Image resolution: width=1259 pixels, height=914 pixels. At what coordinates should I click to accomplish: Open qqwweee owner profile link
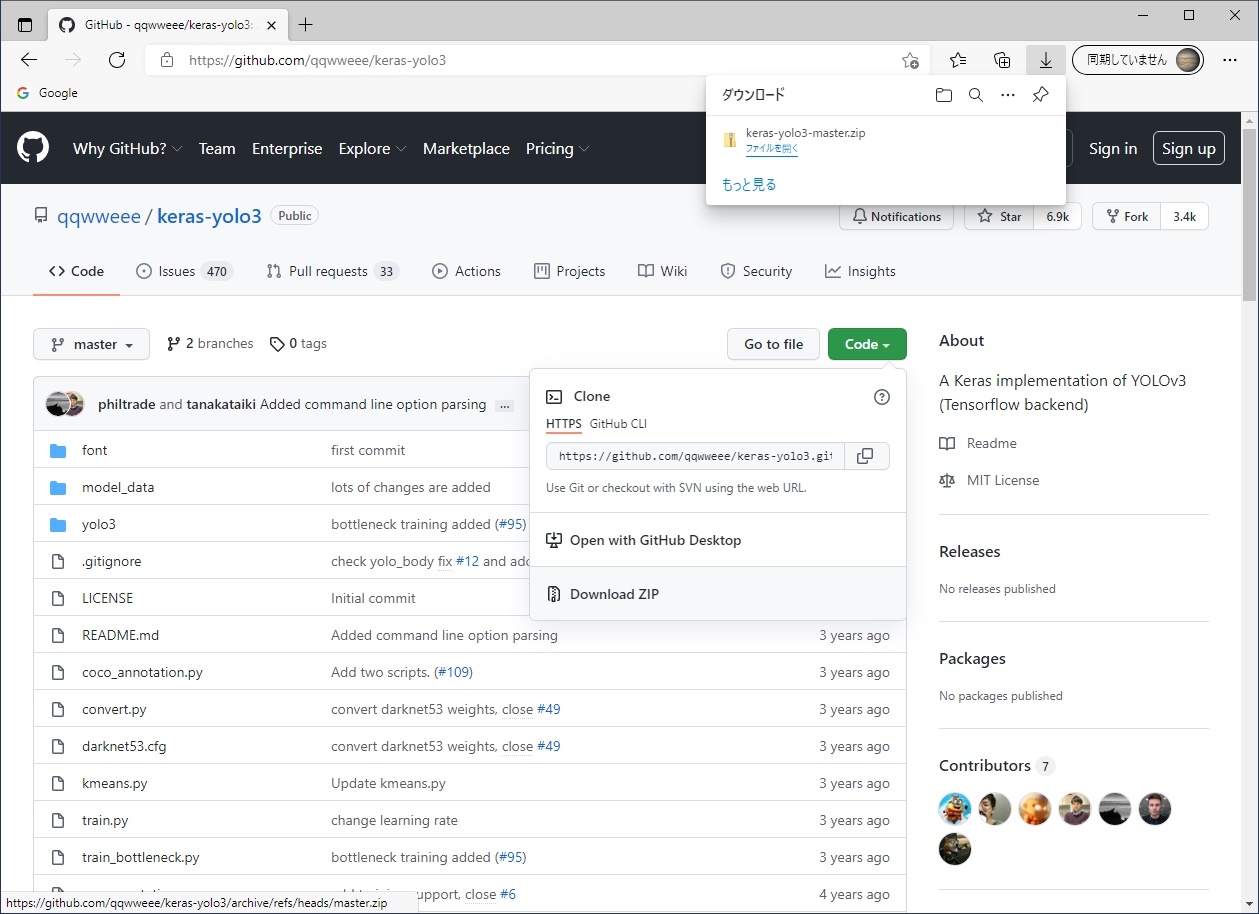coord(99,216)
